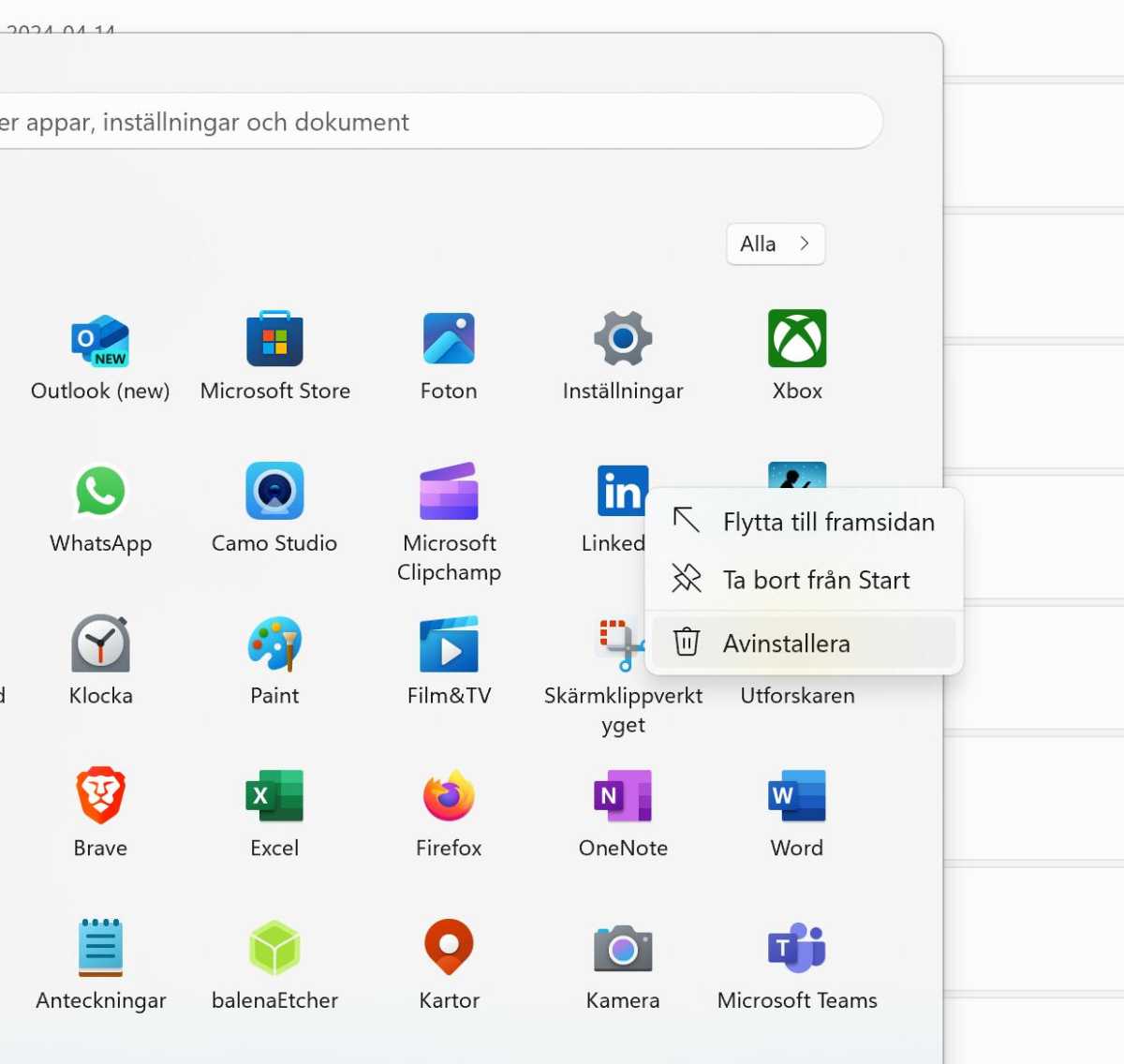Launch Camo Studio app

pos(274,492)
